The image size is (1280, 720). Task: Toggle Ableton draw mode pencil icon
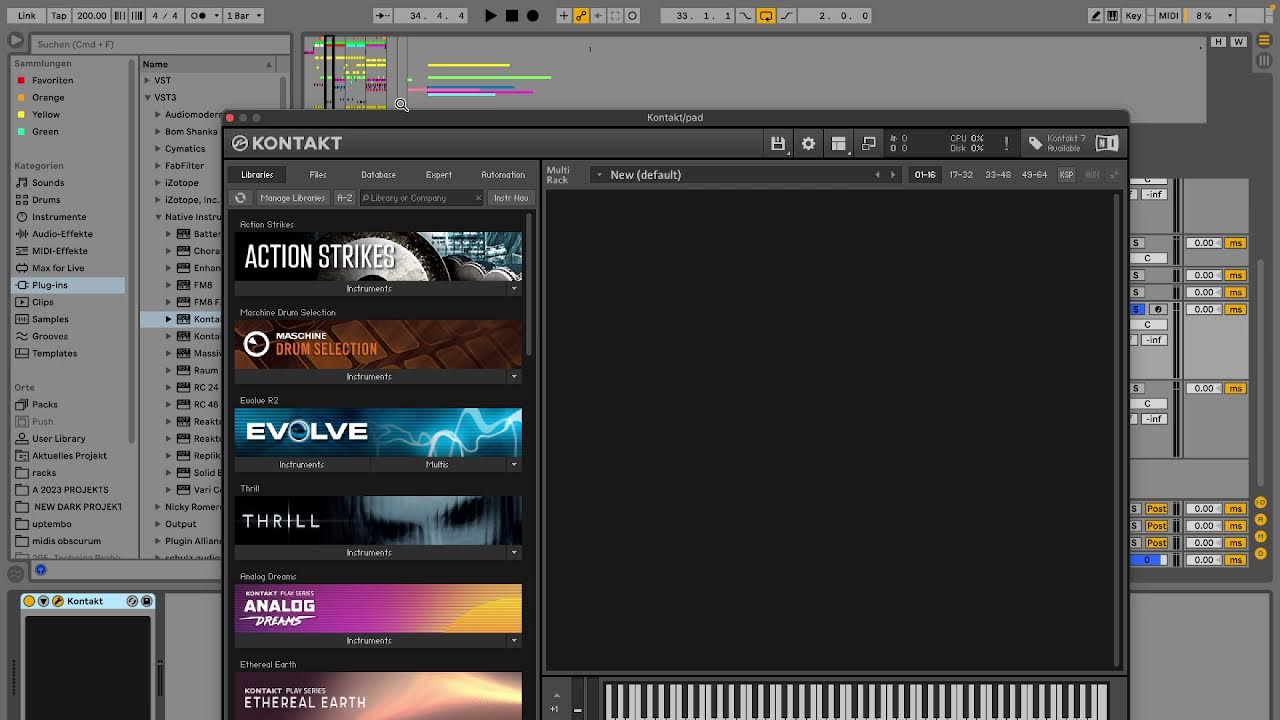(x=1096, y=16)
